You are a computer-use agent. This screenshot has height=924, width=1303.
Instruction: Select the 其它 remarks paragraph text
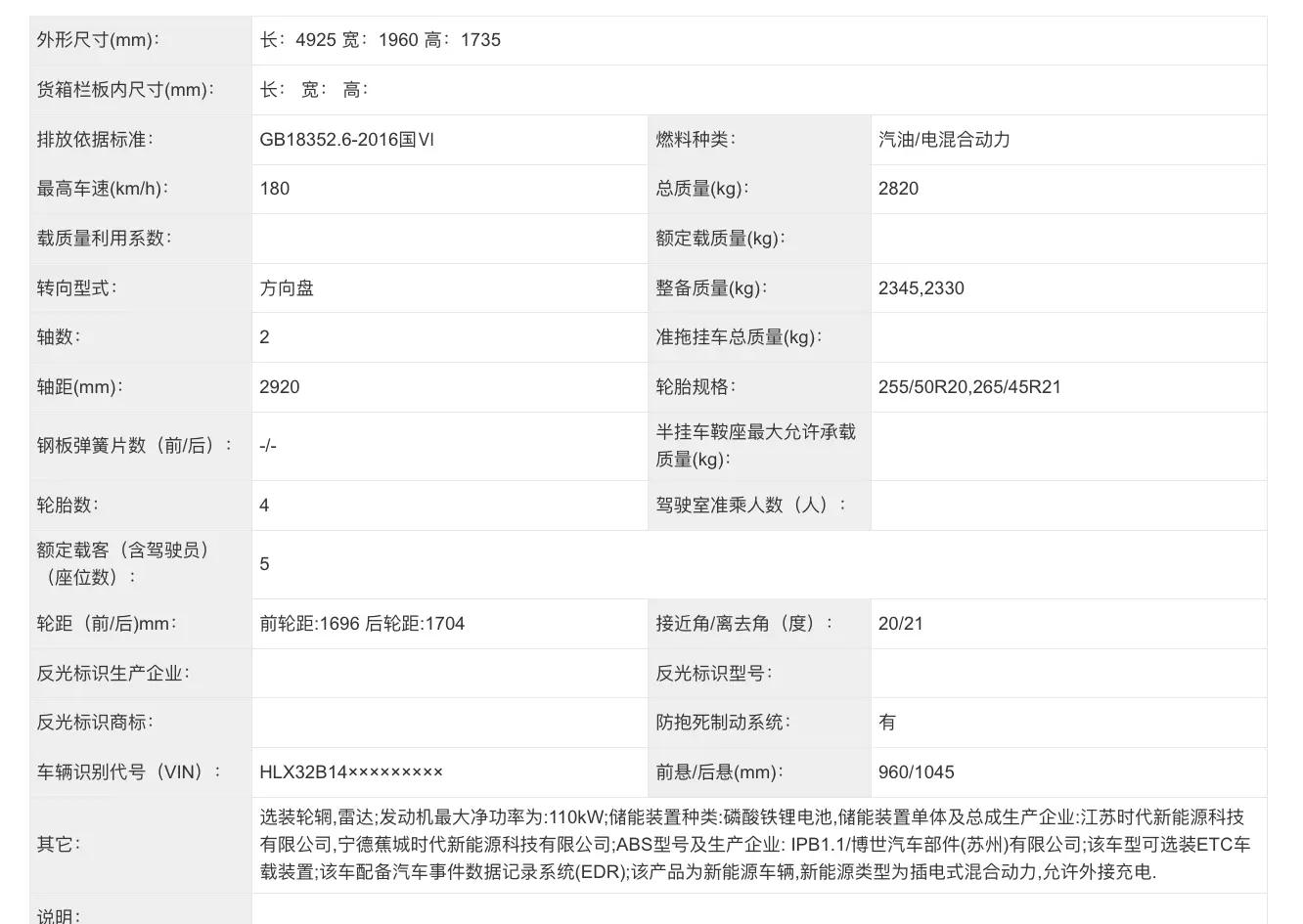pos(755,844)
